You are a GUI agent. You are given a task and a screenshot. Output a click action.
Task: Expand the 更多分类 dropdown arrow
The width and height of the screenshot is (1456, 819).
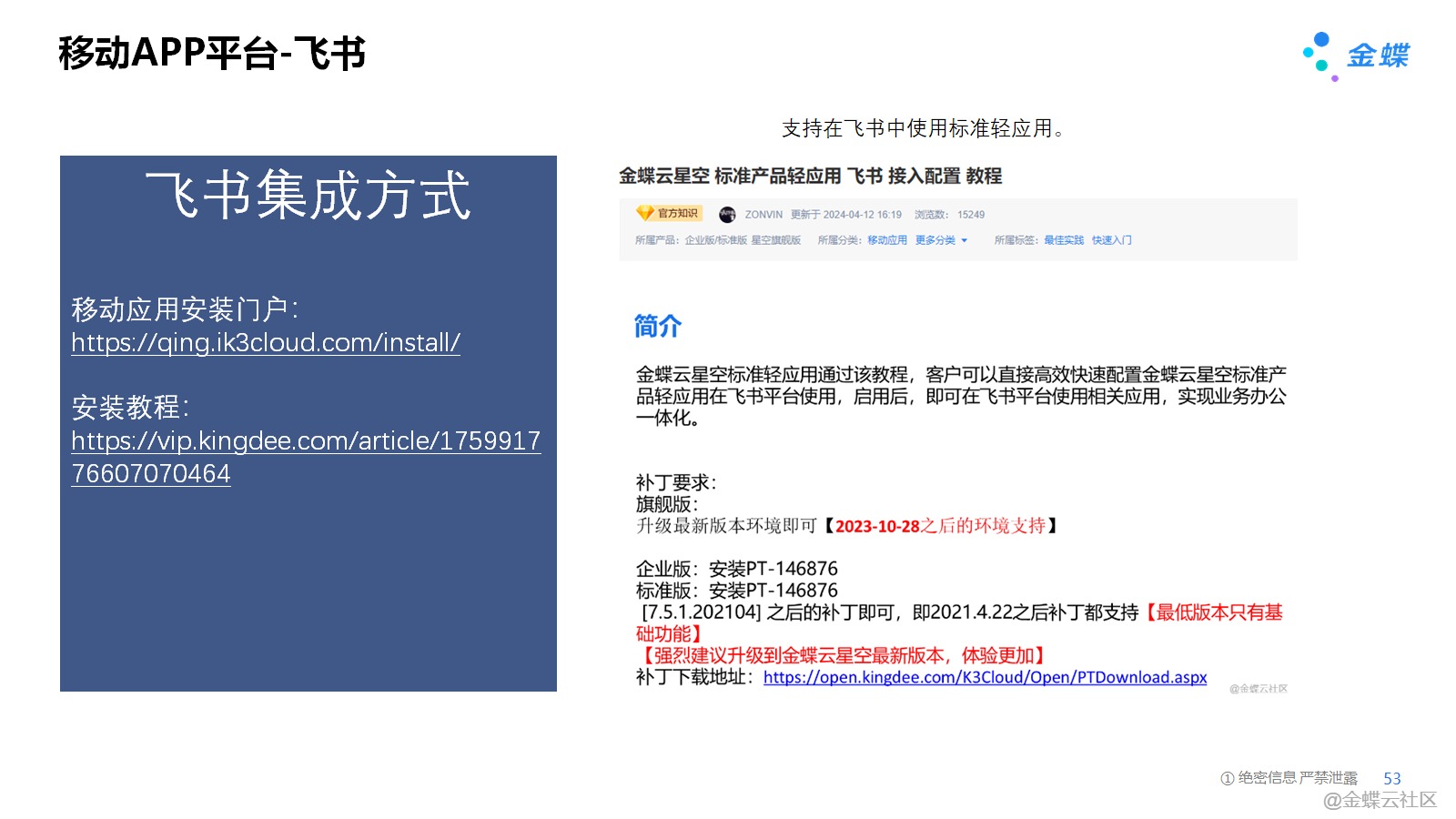tap(965, 241)
